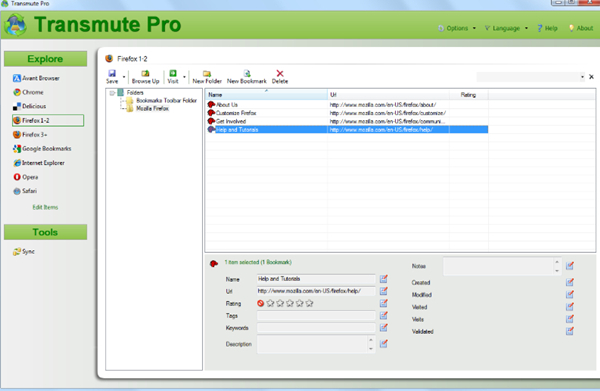Add a New Bookmark via toolbar
The image size is (600, 391).
click(x=247, y=77)
